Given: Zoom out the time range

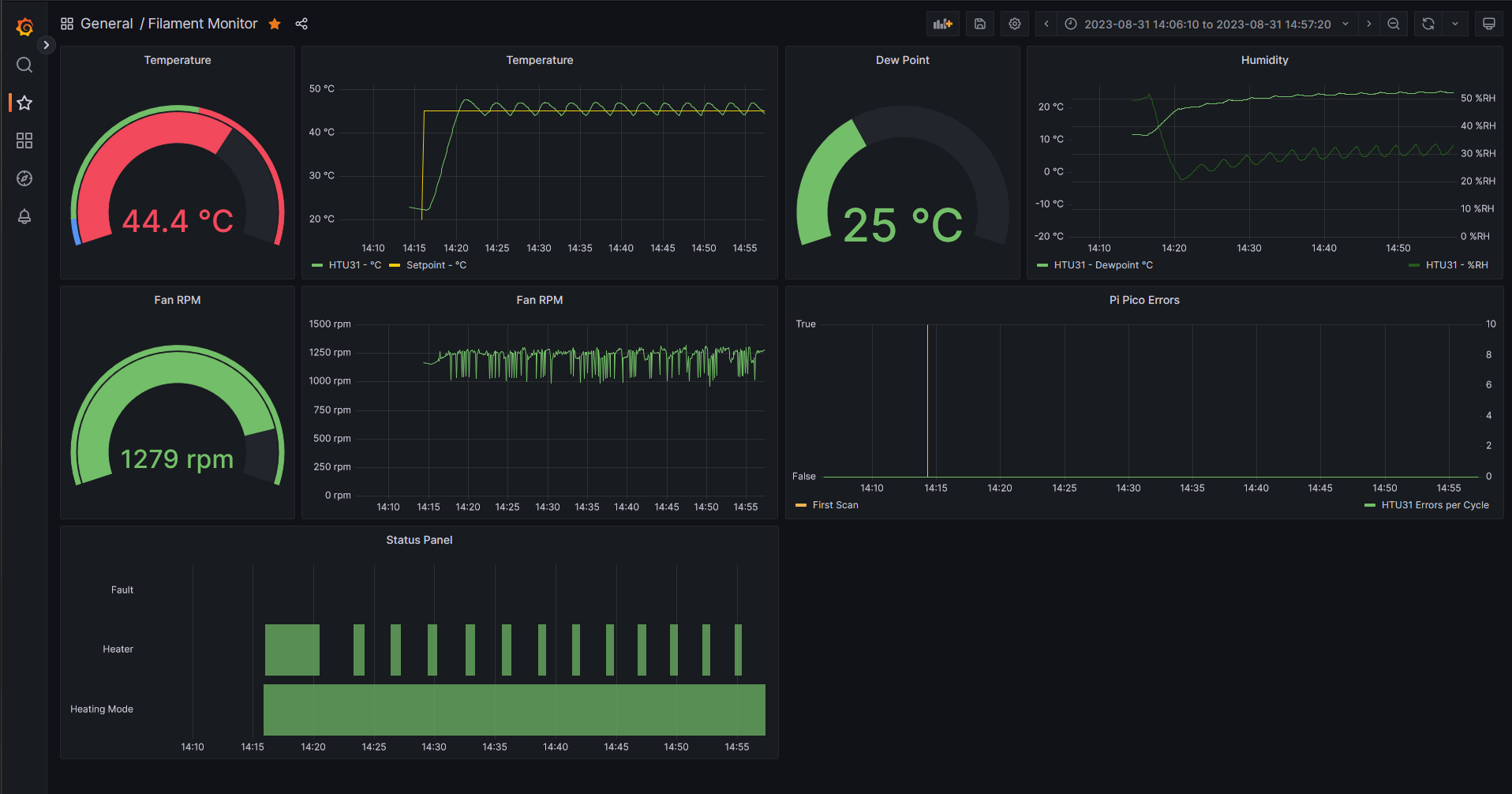Looking at the screenshot, I should [1394, 24].
